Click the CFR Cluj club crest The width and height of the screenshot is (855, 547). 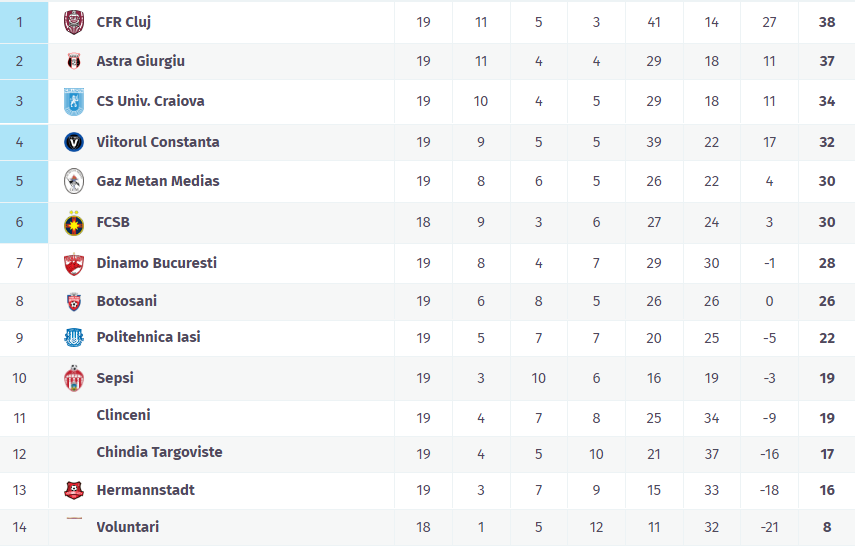(74, 22)
